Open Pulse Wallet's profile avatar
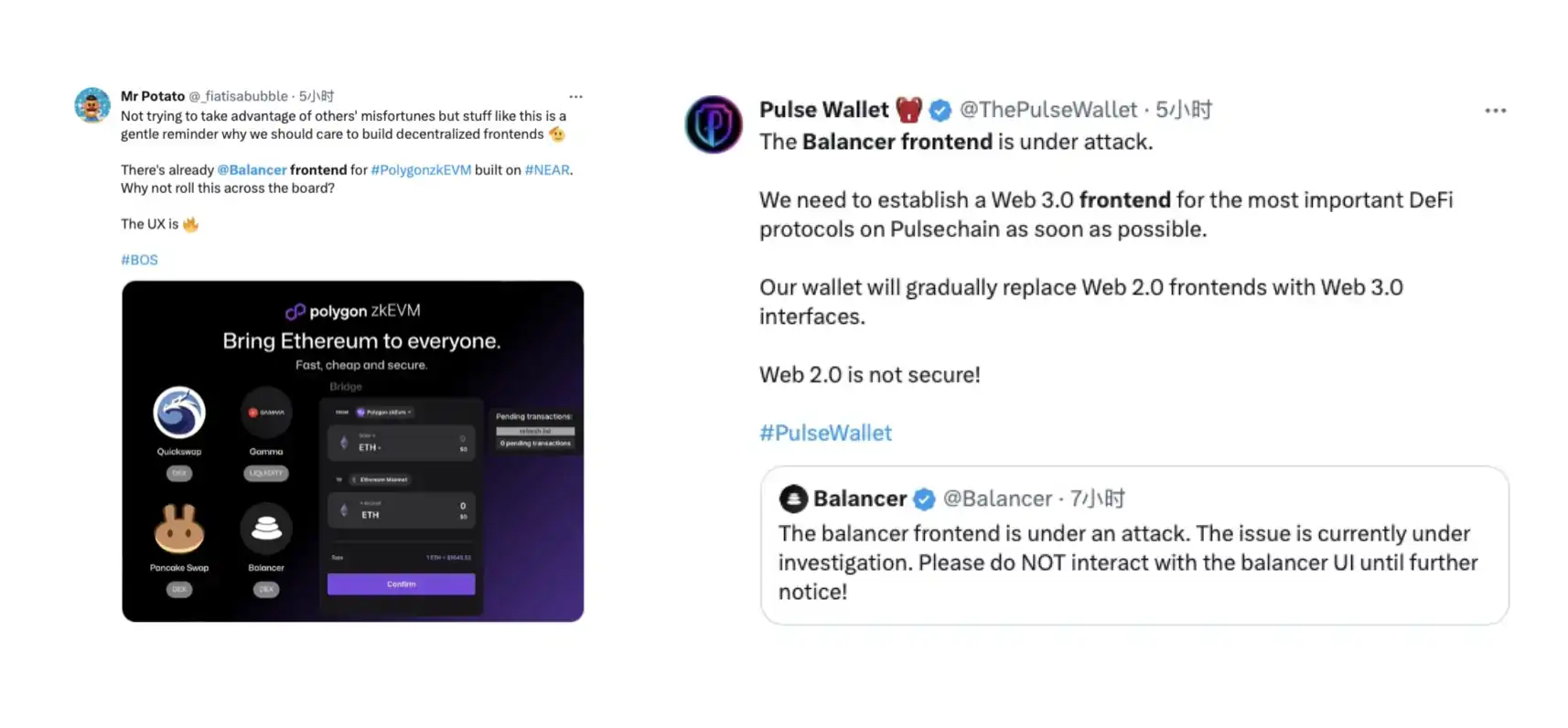The image size is (1568, 728). [x=714, y=124]
